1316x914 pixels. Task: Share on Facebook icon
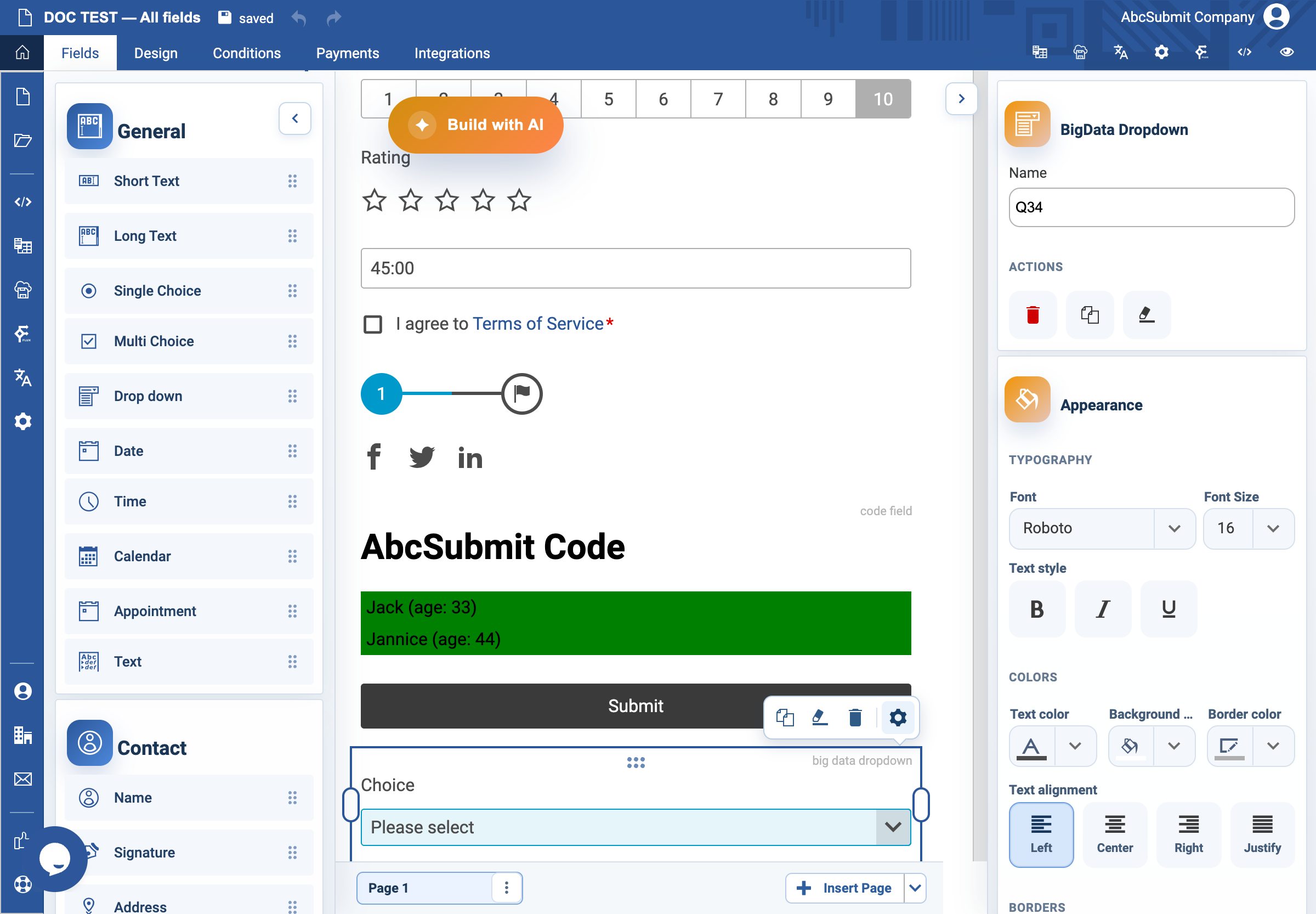click(374, 457)
